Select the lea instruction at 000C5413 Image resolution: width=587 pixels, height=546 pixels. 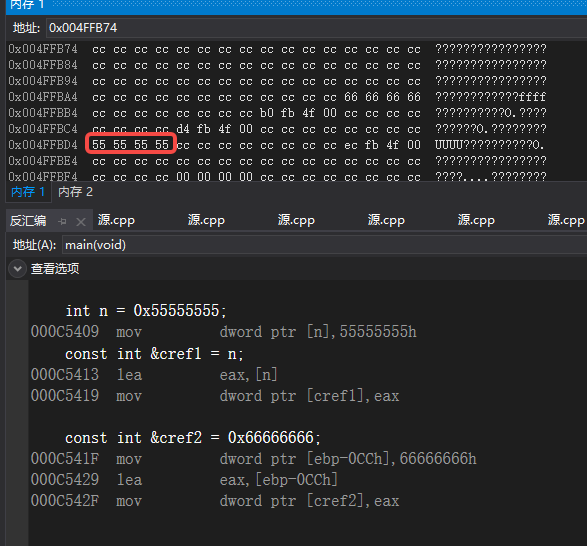coord(154,374)
